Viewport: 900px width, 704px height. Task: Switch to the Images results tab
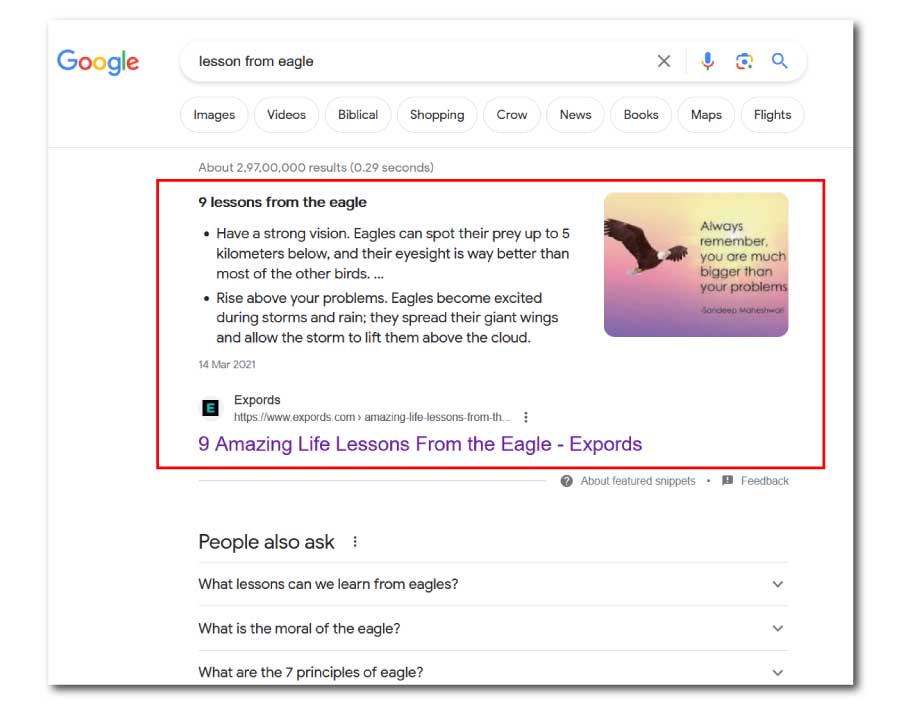[x=213, y=115]
